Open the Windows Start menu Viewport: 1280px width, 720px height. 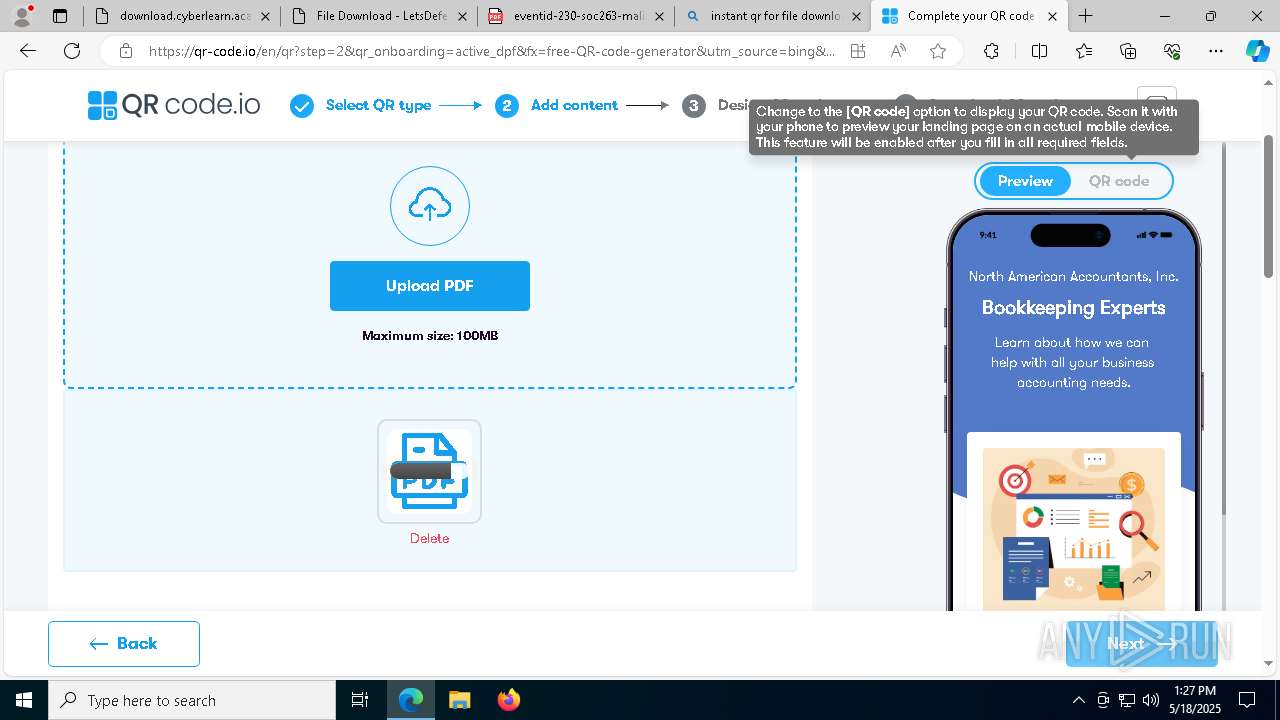[x=24, y=700]
